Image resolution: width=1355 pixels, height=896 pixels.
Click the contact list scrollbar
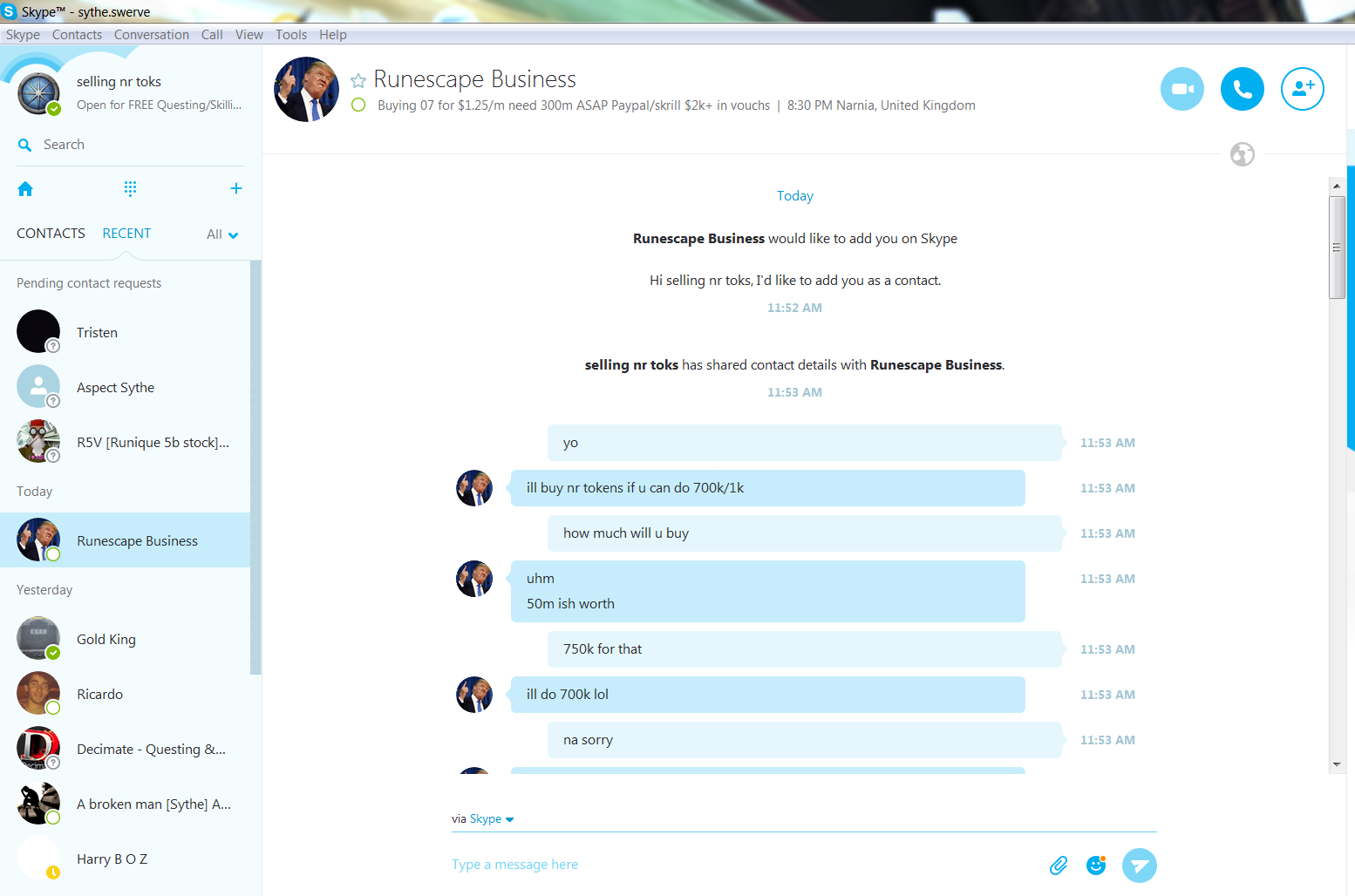pyautogui.click(x=255, y=467)
